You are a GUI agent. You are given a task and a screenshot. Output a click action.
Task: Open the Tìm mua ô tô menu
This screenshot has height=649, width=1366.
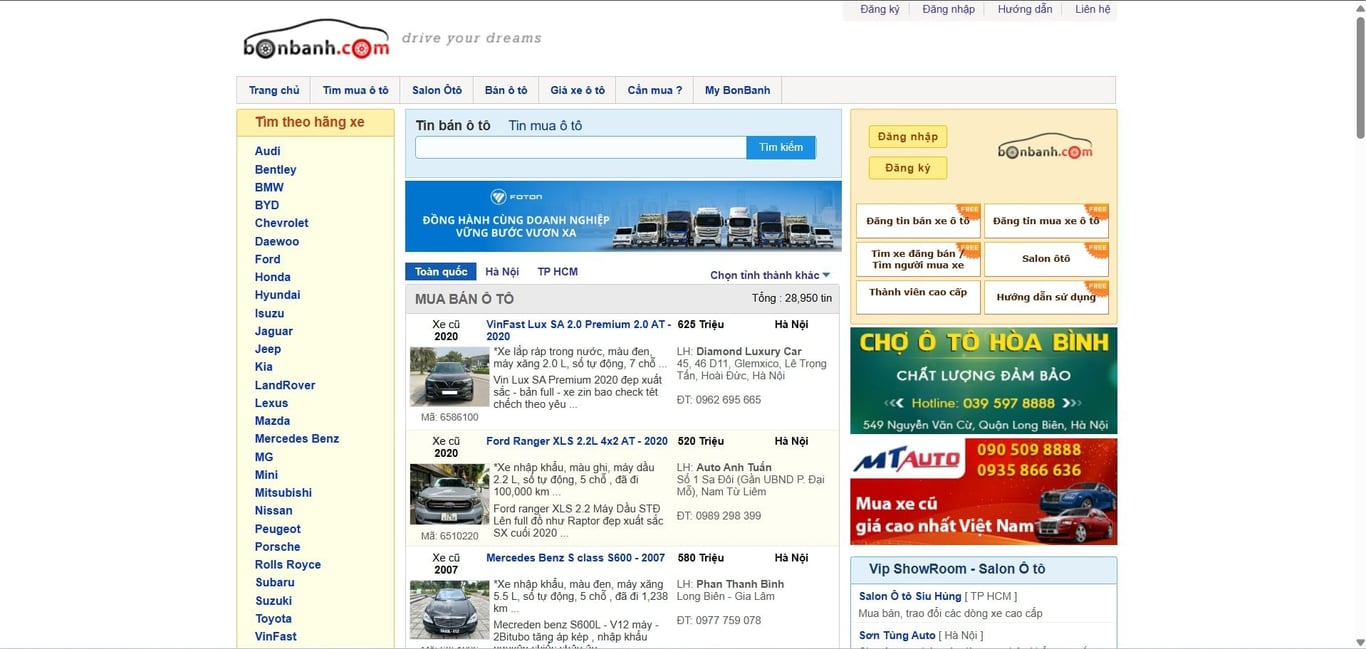coord(355,90)
